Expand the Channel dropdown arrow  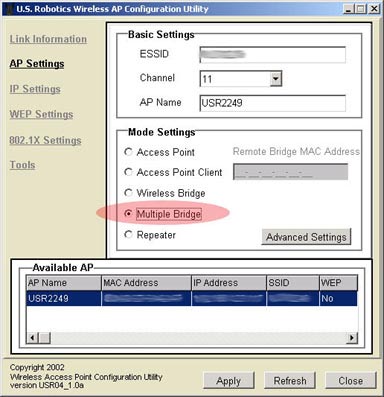[276, 79]
